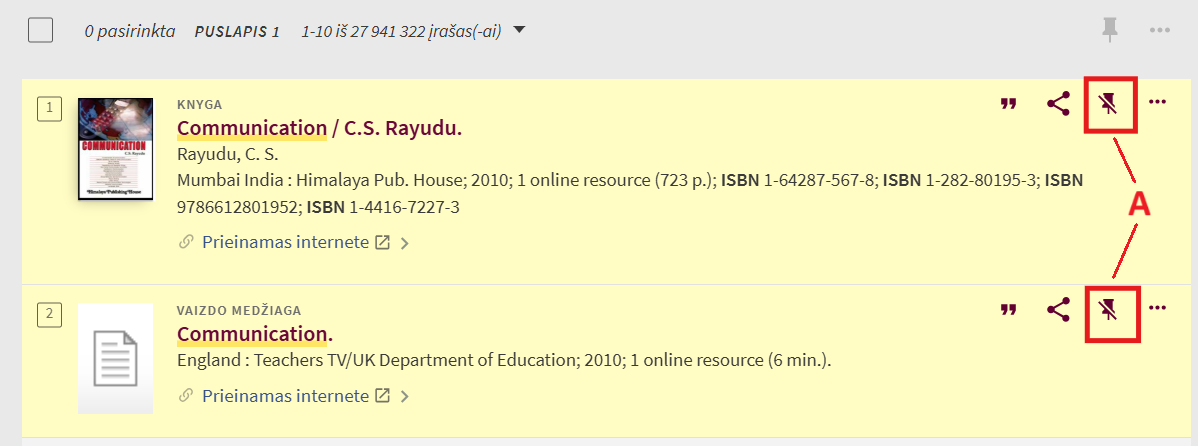The image size is (1198, 446).
Task: Unpin the first result from favorites
Action: (x=1108, y=103)
